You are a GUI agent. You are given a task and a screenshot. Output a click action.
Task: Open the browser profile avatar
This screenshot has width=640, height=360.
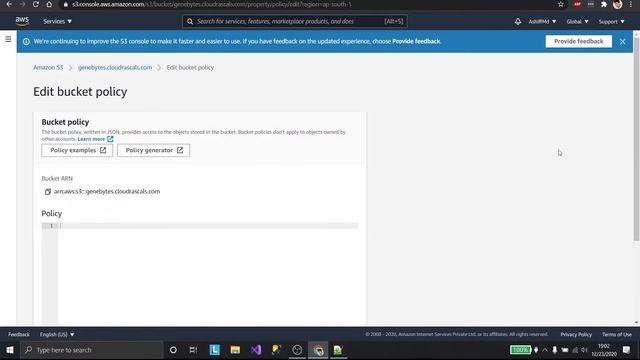(x=617, y=4)
